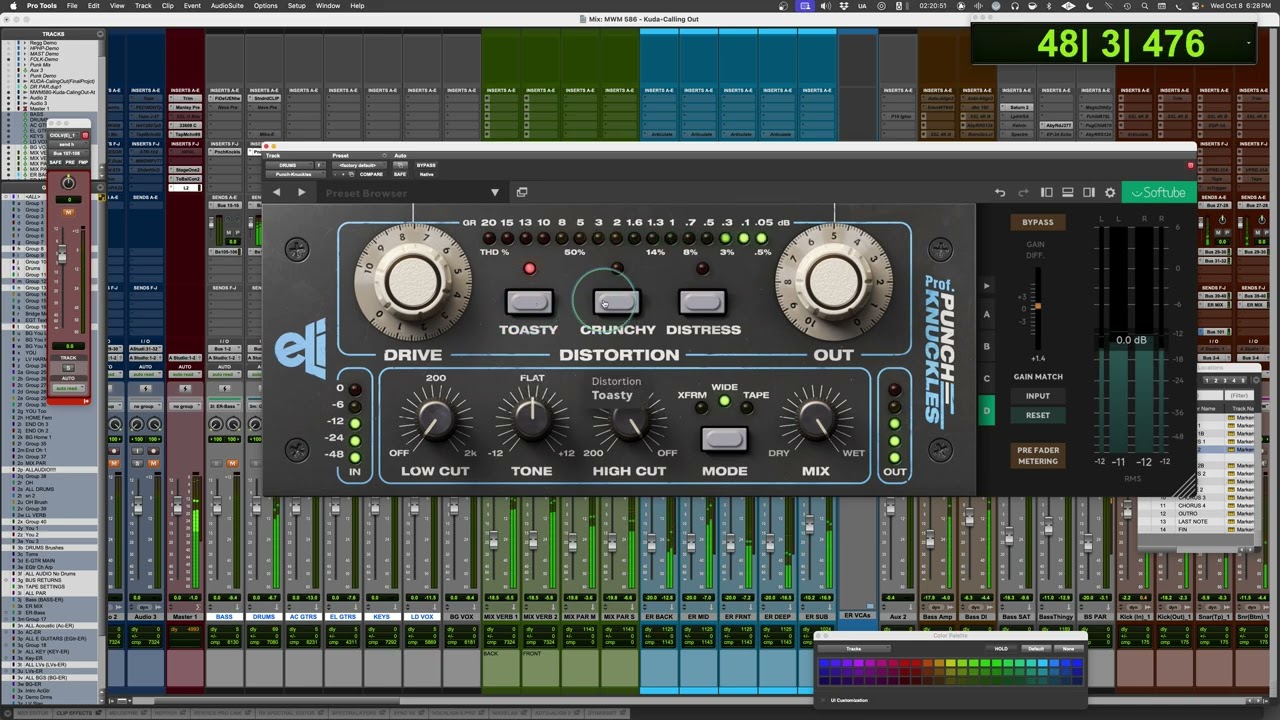The height and width of the screenshot is (720, 1280).
Task: Open the plugin's extended window icon beside preset browser
Action: tap(522, 192)
